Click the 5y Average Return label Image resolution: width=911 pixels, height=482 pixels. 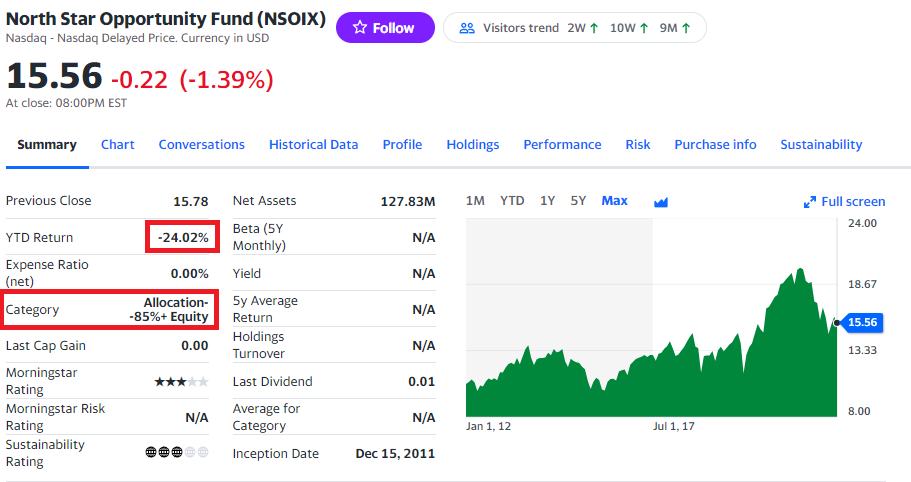266,309
